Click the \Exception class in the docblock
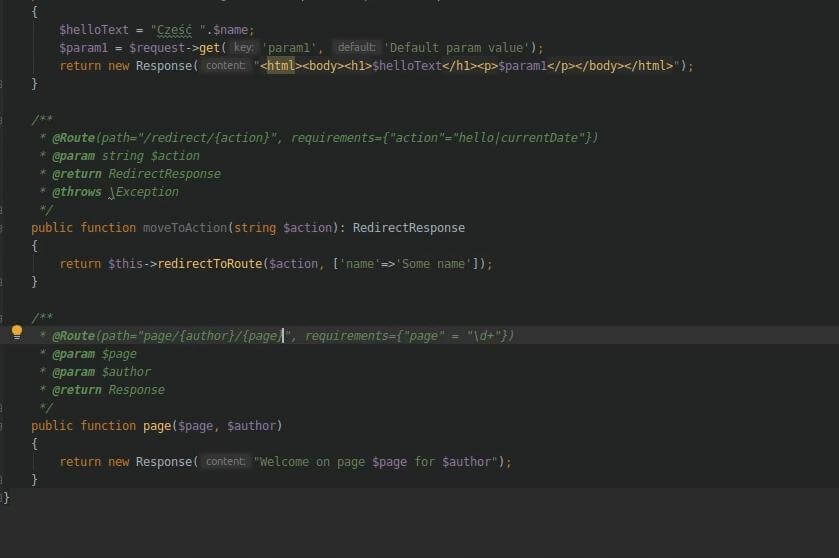The height and width of the screenshot is (558, 839). [x=143, y=192]
